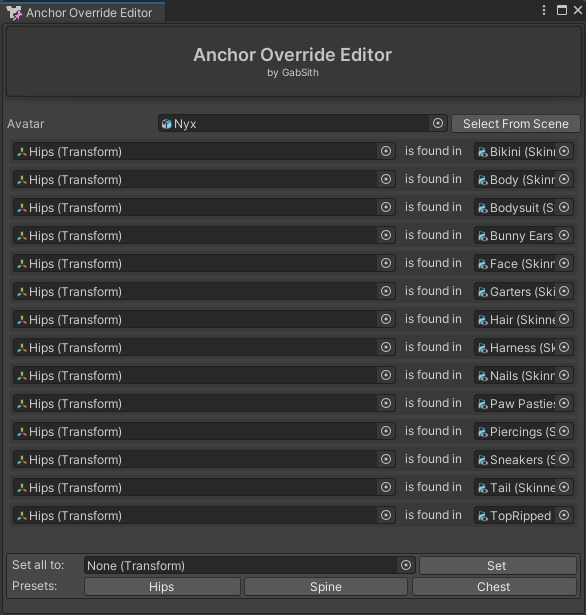The image size is (586, 615).
Task: Open object picker for the Avatar Nyx field
Action: pos(438,123)
